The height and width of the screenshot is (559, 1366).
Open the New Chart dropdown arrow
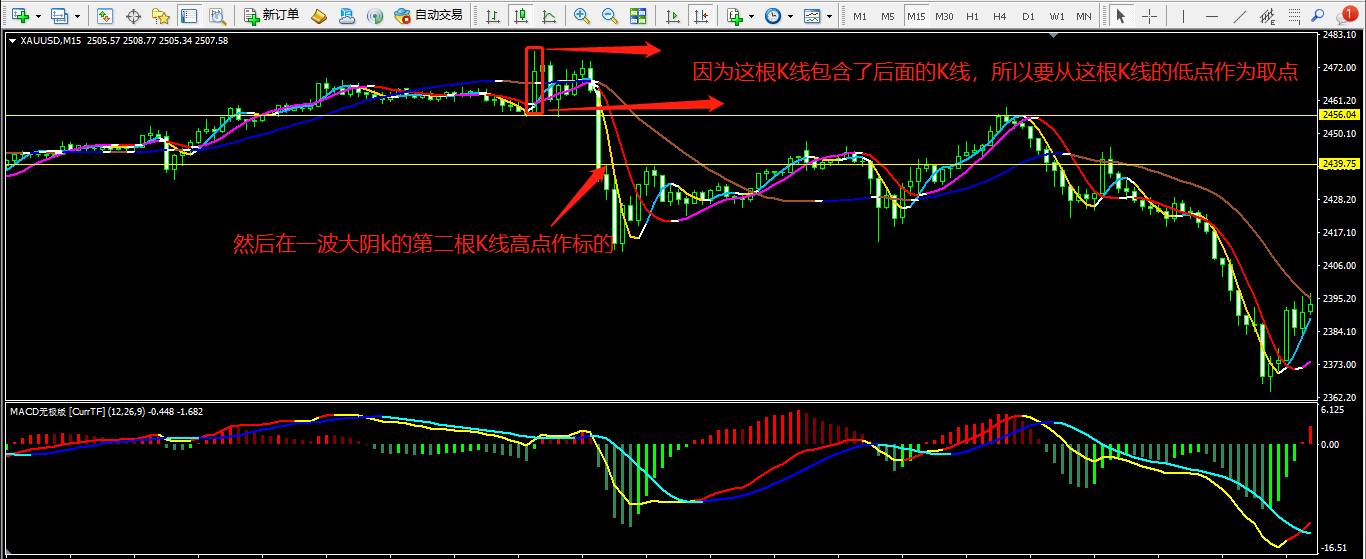pyautogui.click(x=37, y=16)
